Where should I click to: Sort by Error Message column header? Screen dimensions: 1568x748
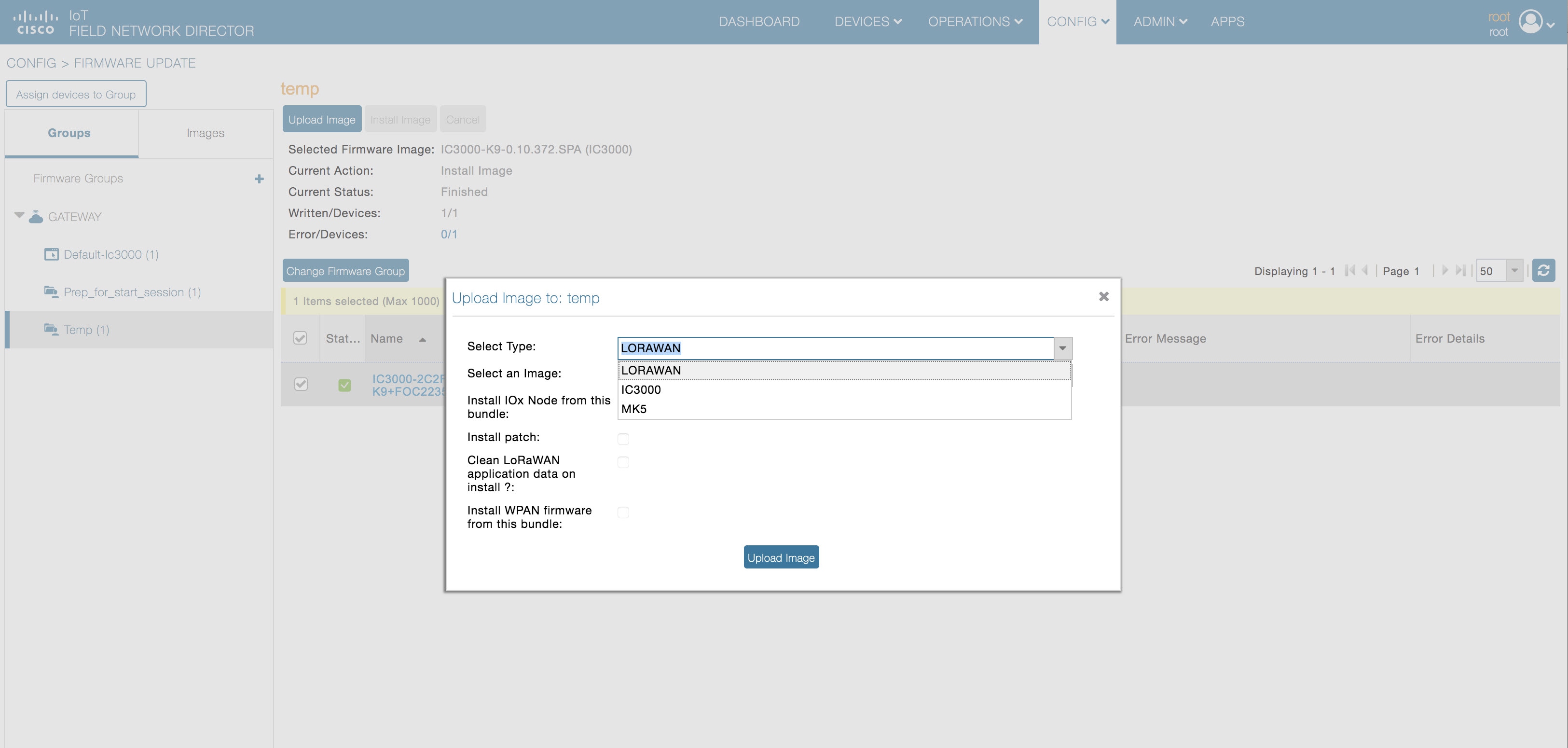click(x=1165, y=338)
